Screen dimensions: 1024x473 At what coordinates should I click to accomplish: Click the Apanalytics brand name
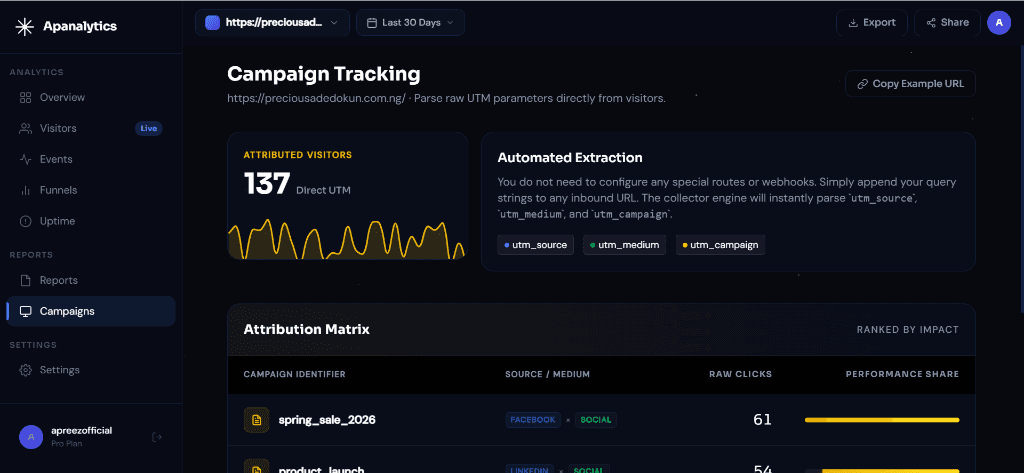80,26
